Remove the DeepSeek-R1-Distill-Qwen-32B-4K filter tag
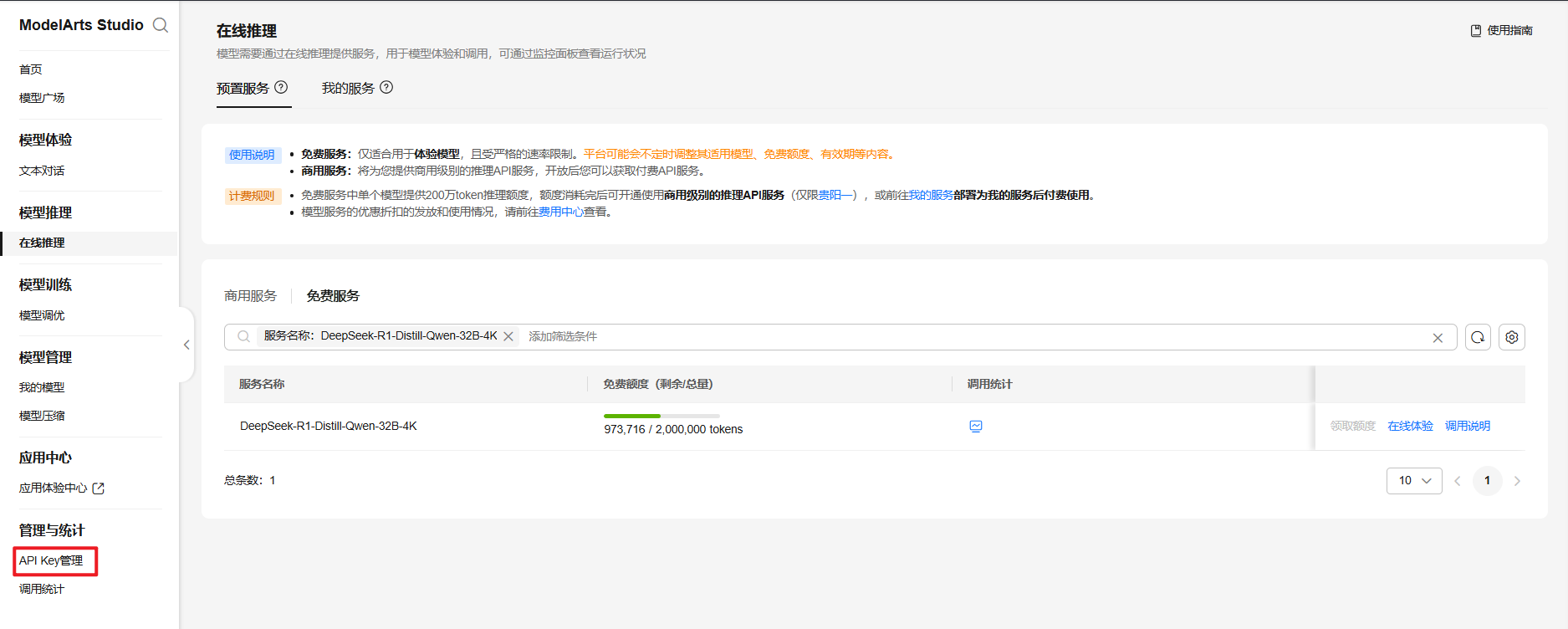 (x=508, y=336)
